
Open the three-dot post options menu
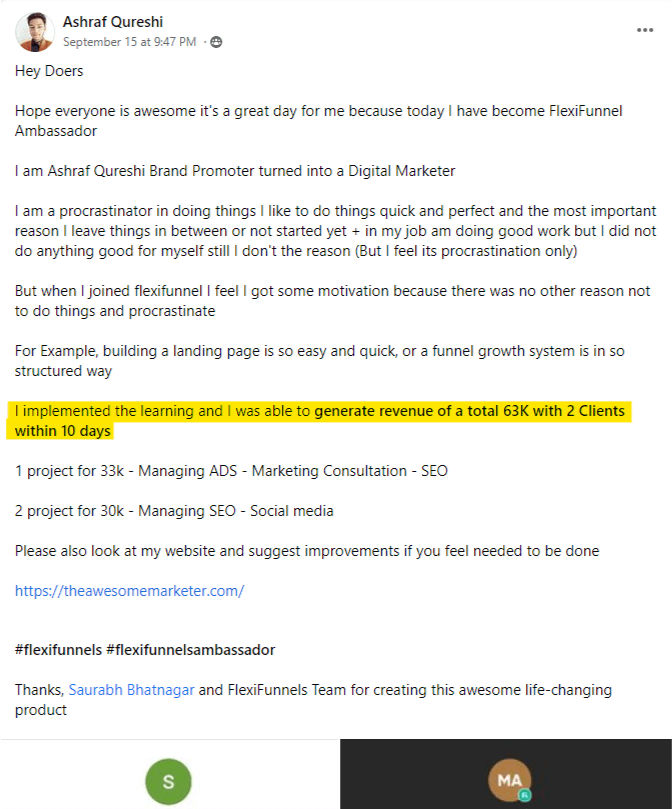[645, 30]
